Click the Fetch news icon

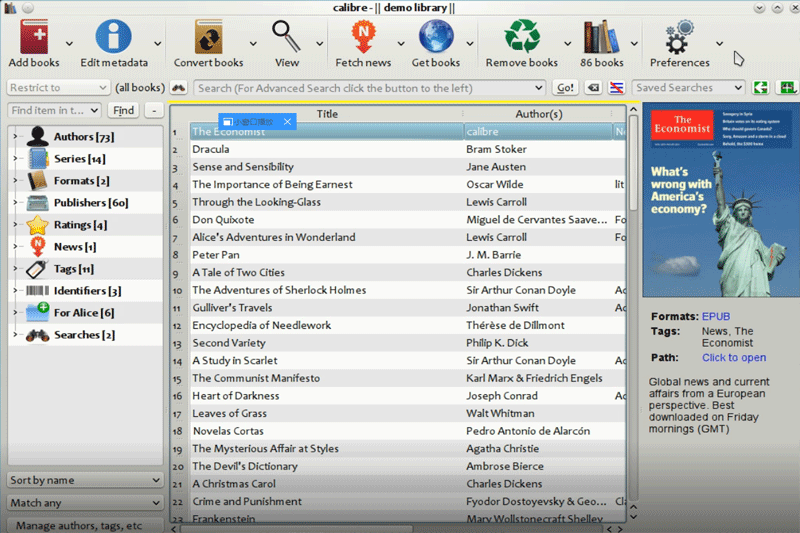pos(363,38)
